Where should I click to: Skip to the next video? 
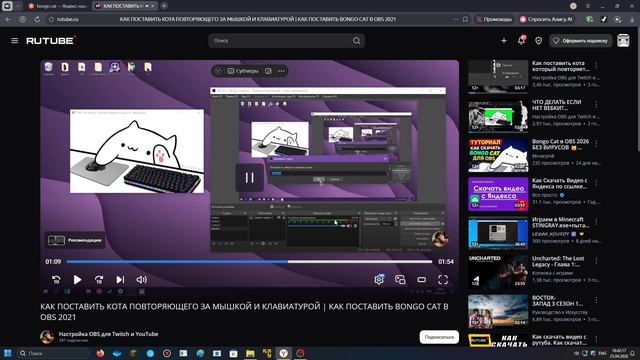click(120, 280)
